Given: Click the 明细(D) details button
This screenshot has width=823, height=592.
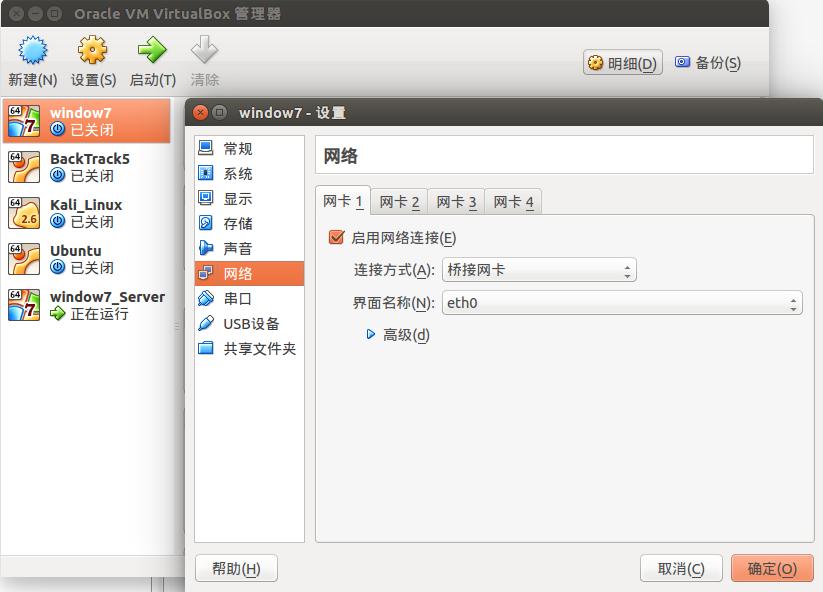Looking at the screenshot, I should 622,63.
